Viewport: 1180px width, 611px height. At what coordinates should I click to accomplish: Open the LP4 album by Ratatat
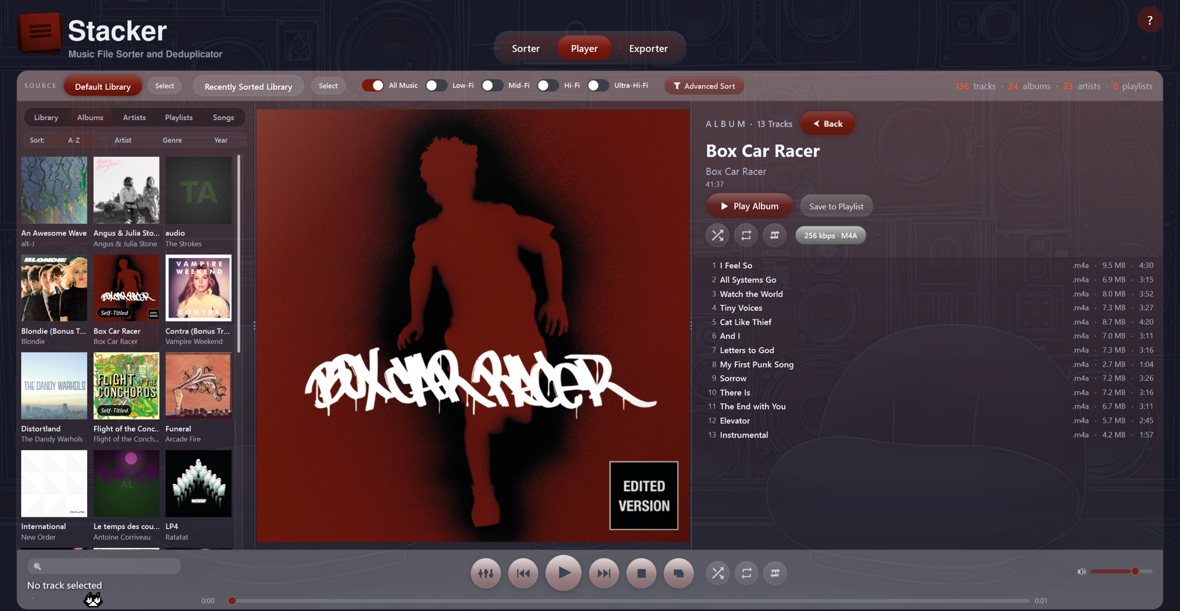click(x=199, y=483)
